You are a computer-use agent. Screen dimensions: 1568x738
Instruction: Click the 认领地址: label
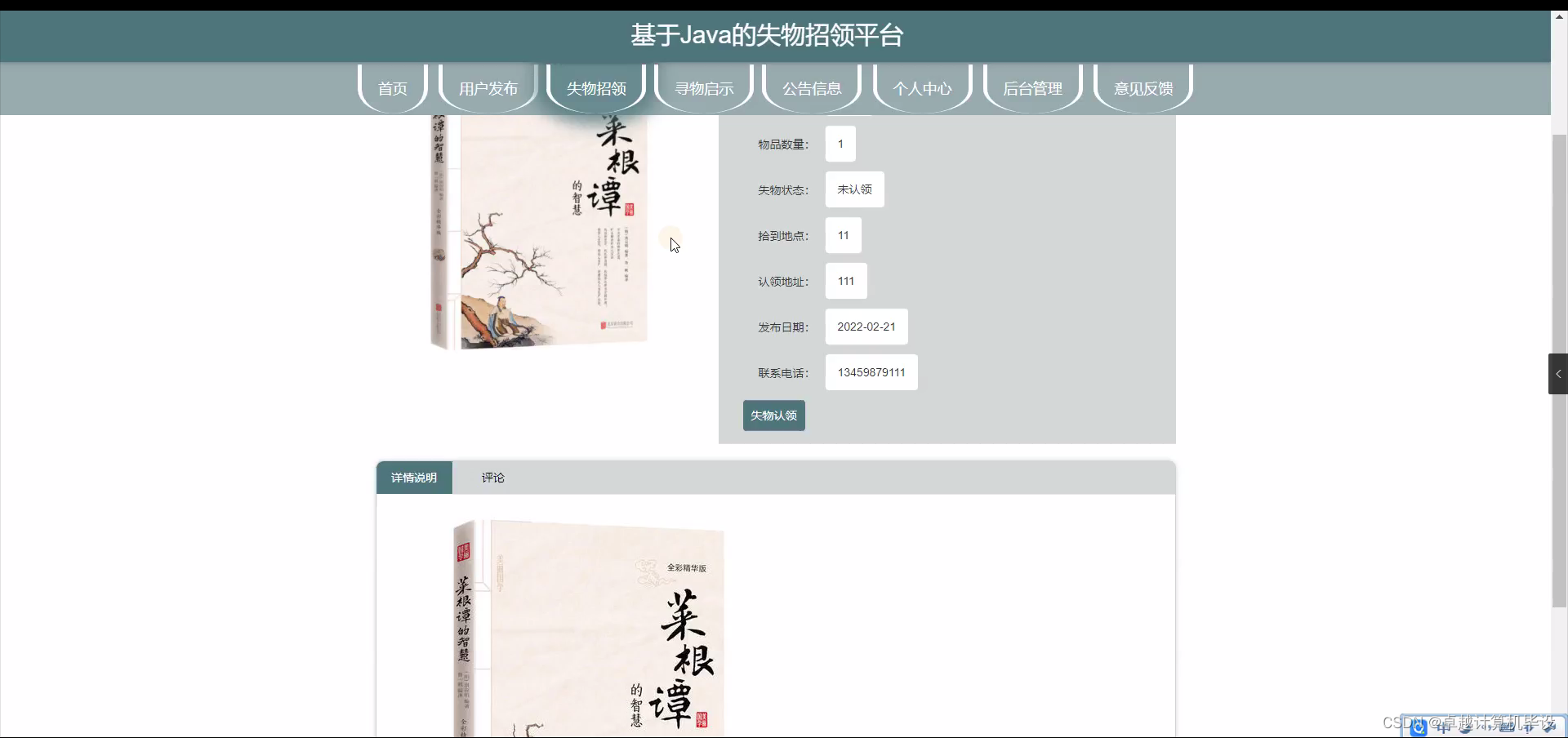pos(783,282)
